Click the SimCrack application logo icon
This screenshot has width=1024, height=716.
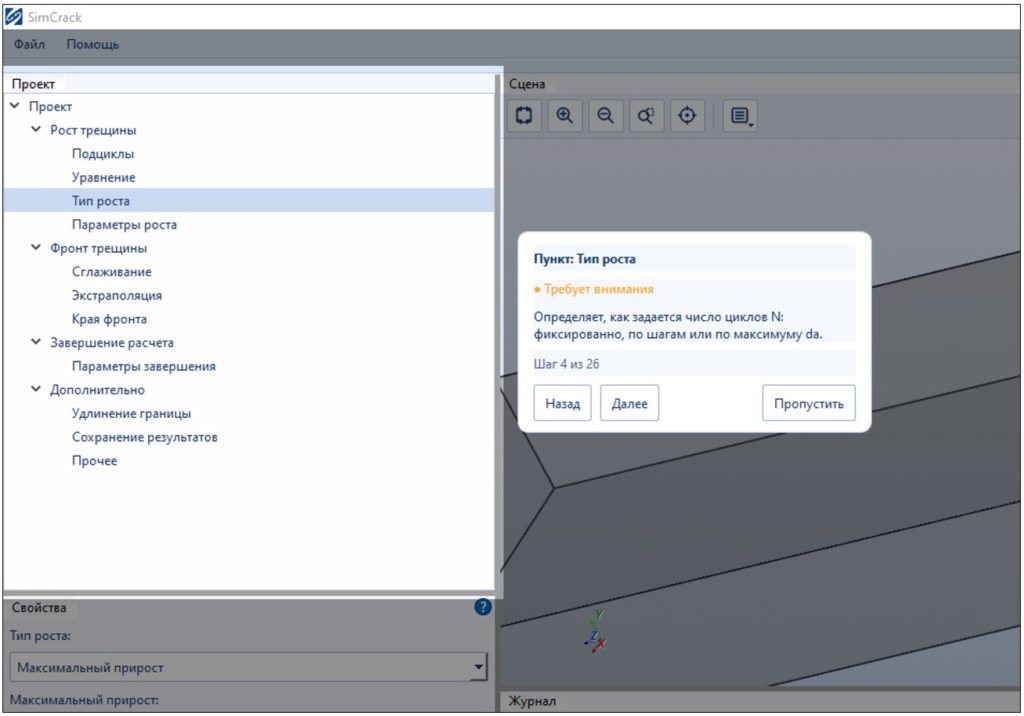14,16
